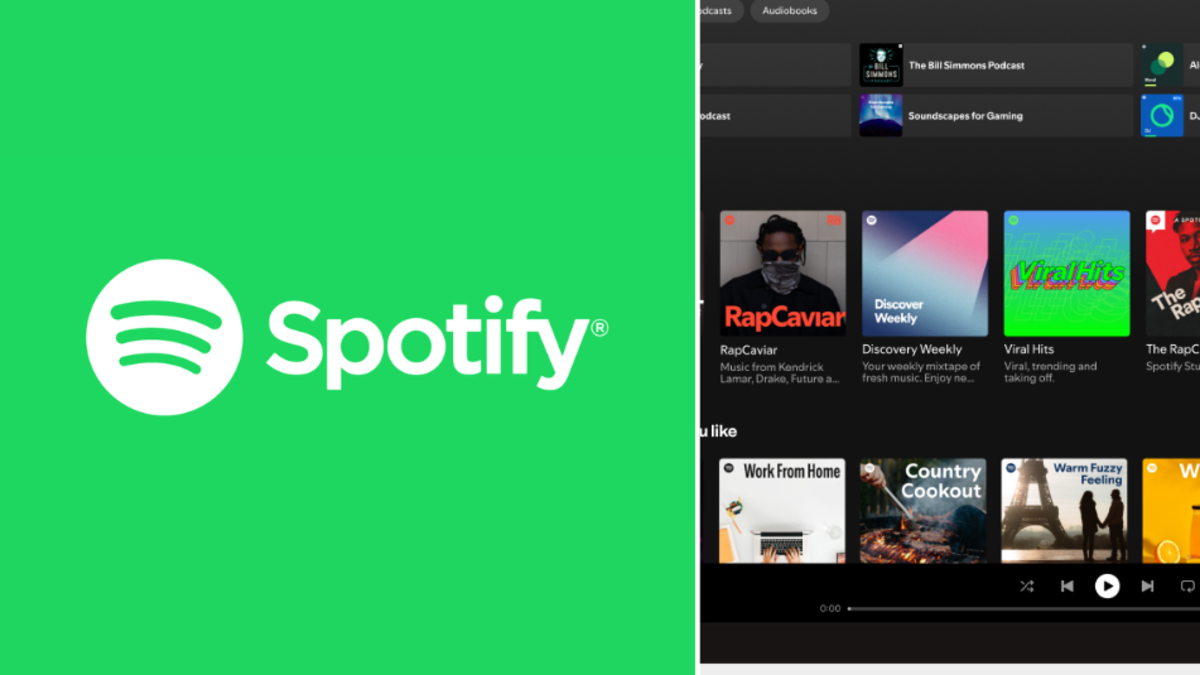This screenshot has height=675, width=1200.
Task: Open the Warm Fuzzy Feeling playlist card
Action: [x=1065, y=510]
